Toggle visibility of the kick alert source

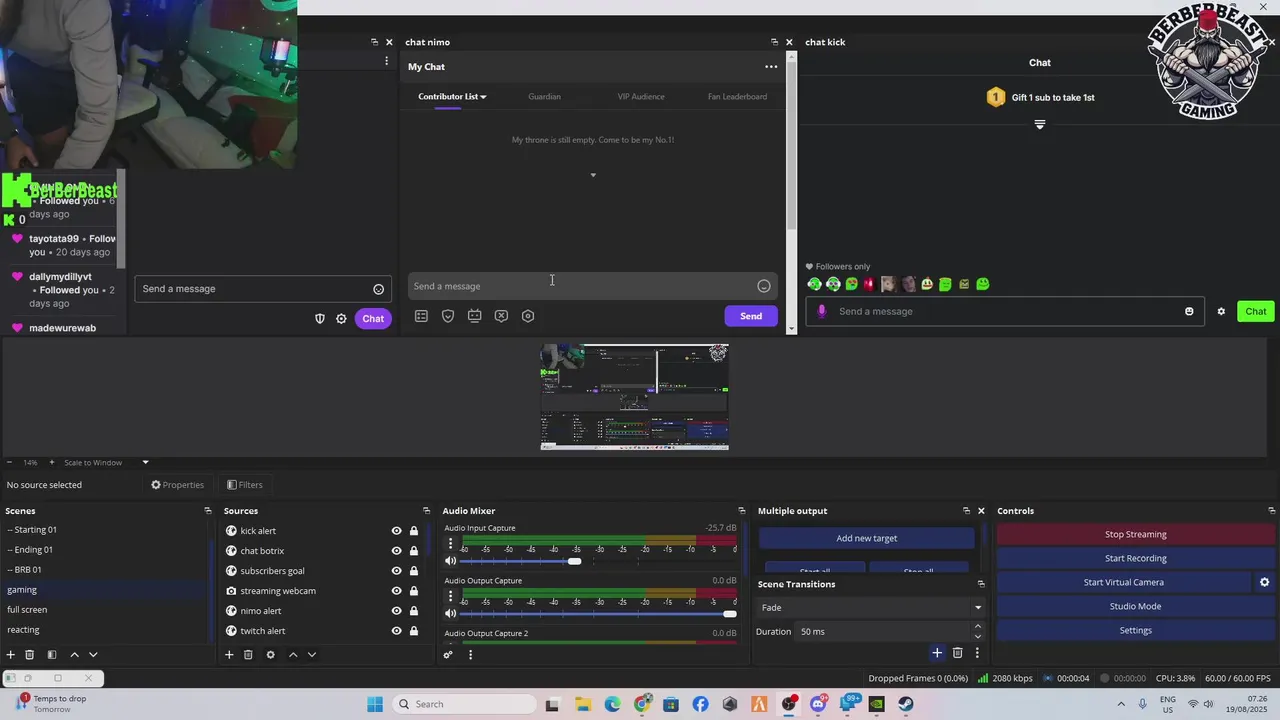396,531
